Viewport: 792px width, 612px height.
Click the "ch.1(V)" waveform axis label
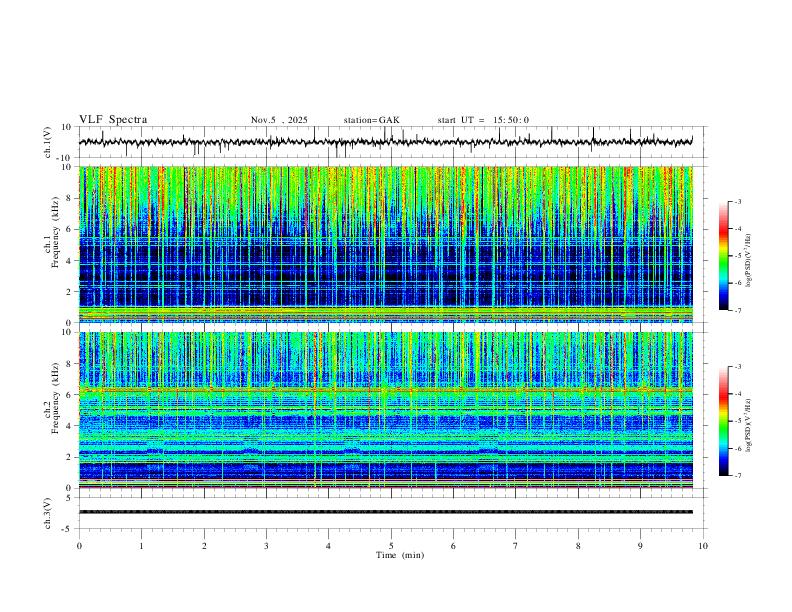[x=48, y=142]
